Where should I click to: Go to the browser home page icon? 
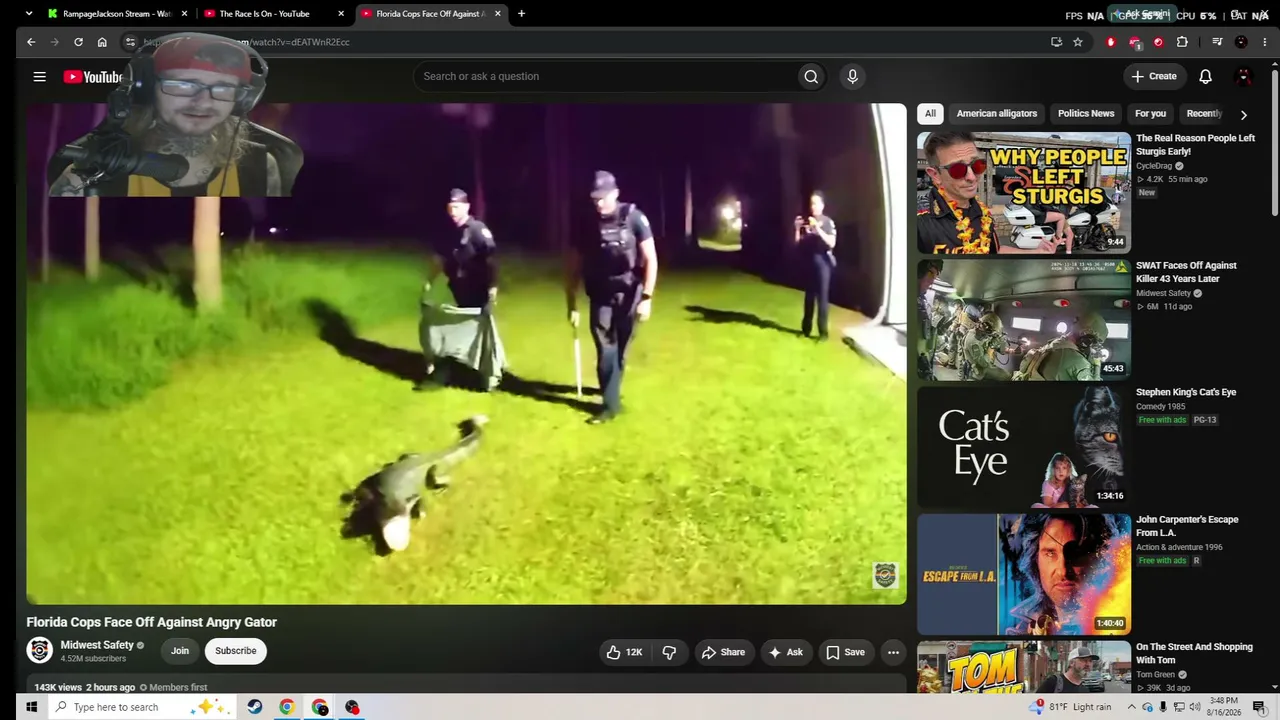tap(102, 42)
